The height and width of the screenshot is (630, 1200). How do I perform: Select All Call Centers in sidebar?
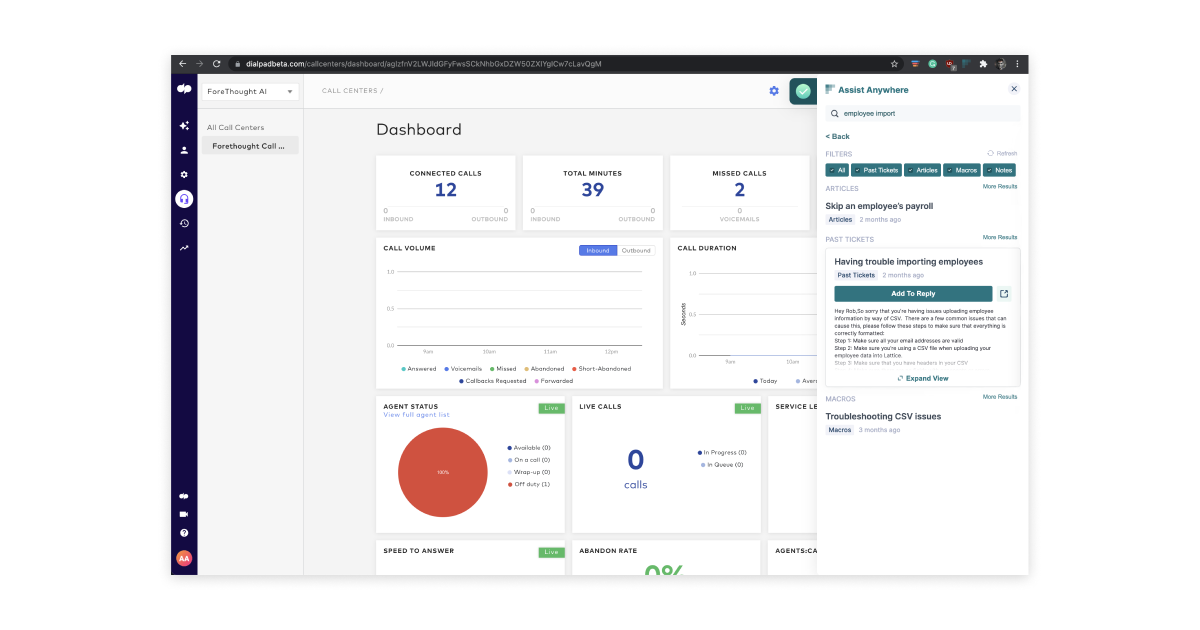pyautogui.click(x=236, y=128)
